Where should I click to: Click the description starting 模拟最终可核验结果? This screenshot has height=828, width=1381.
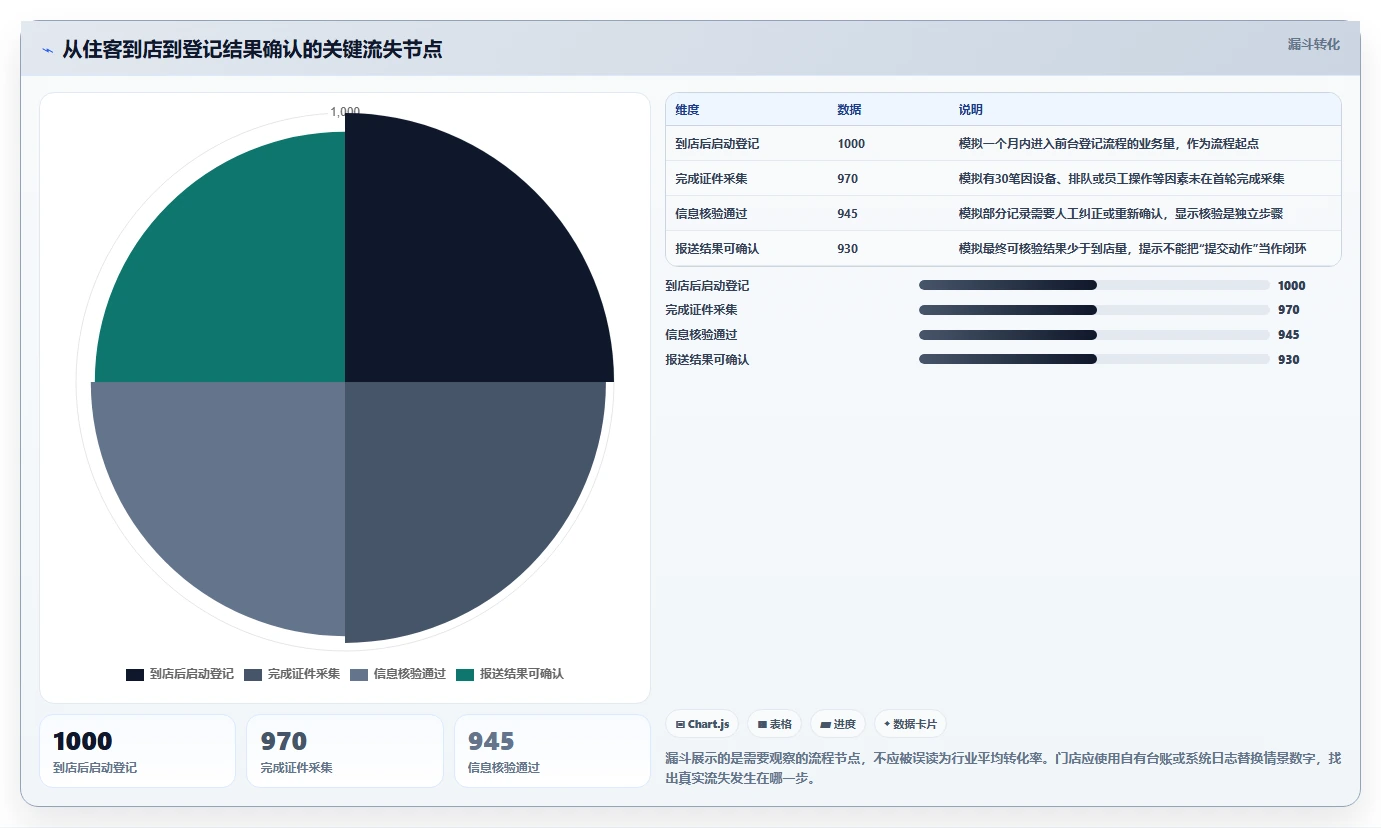[x=1132, y=249]
